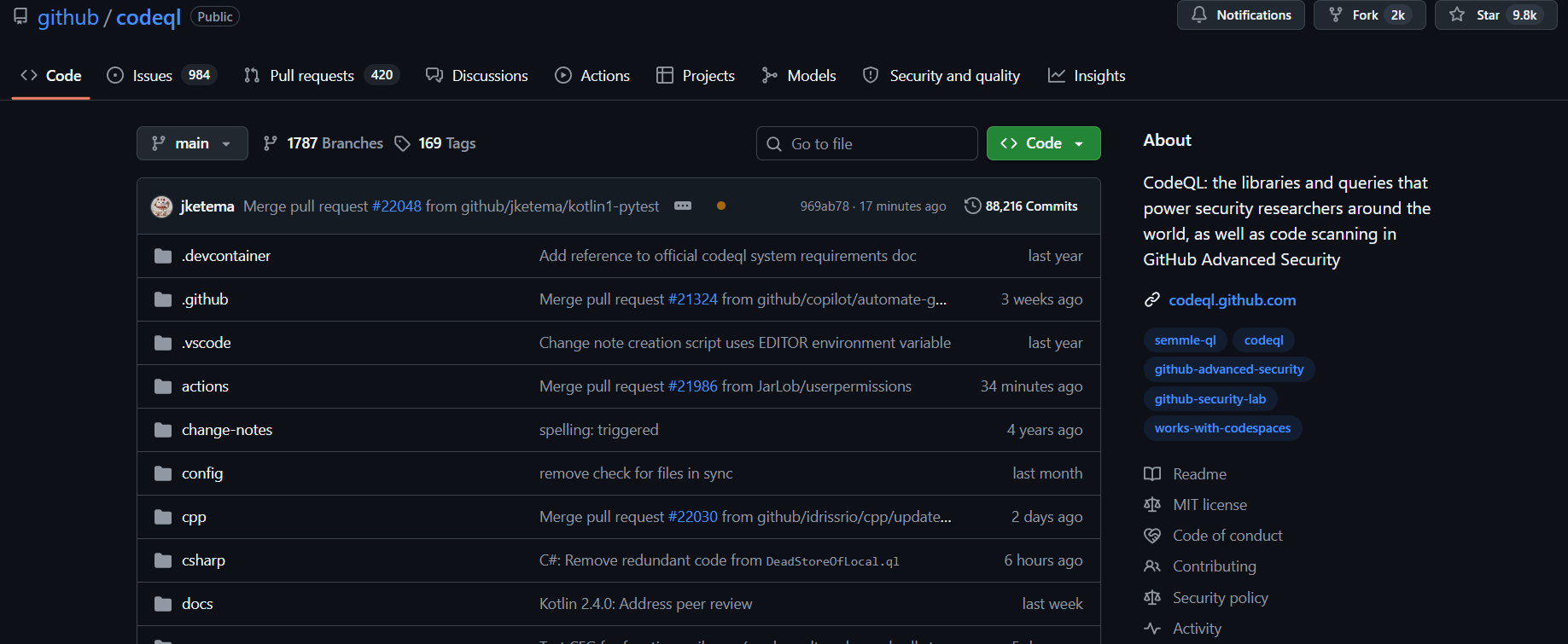
Task: Click the MIT license scale icon
Action: [x=1152, y=505]
